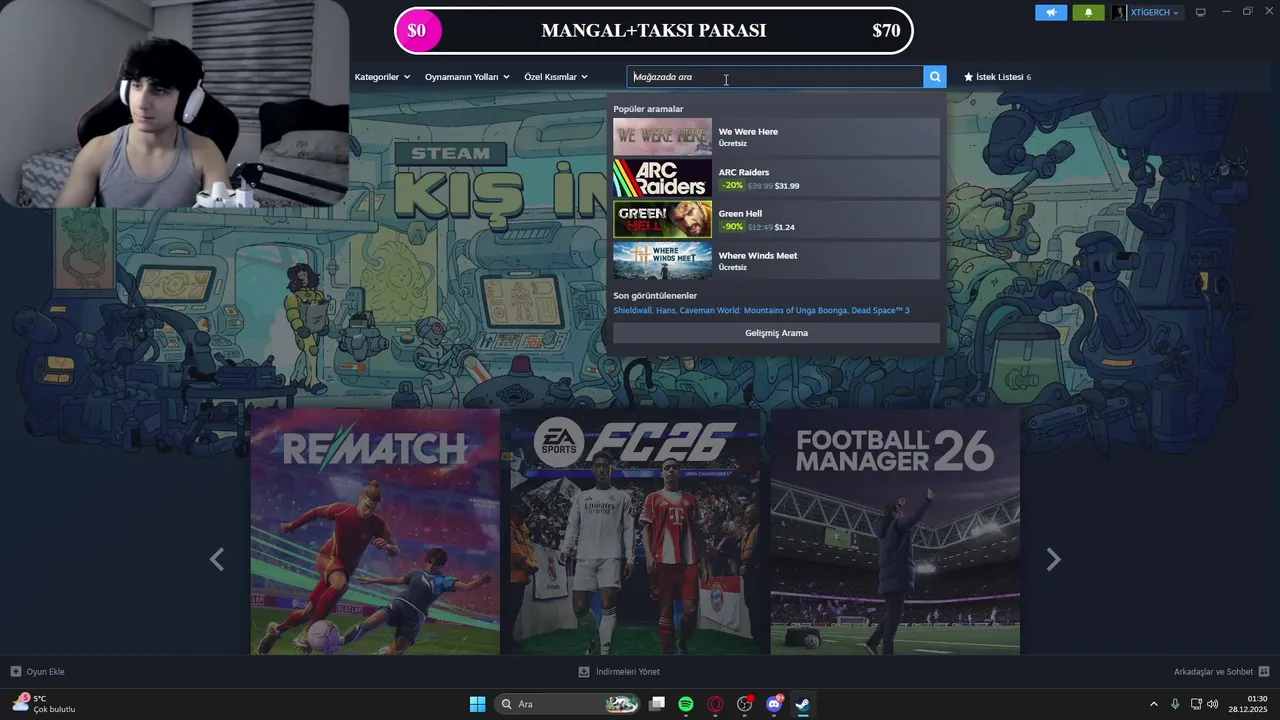This screenshot has height=720, width=1280.
Task: Click the Oyun Ekle plus icon
Action: click(16, 671)
